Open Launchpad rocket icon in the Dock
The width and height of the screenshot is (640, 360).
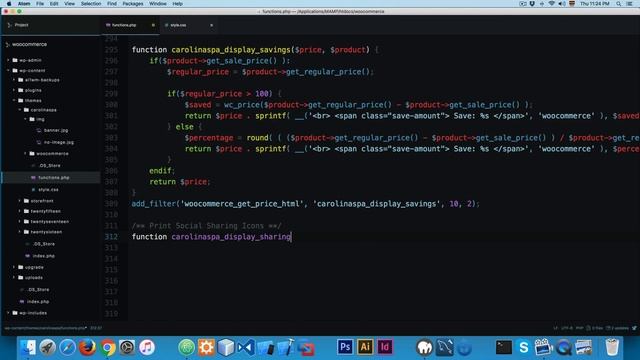(48, 347)
